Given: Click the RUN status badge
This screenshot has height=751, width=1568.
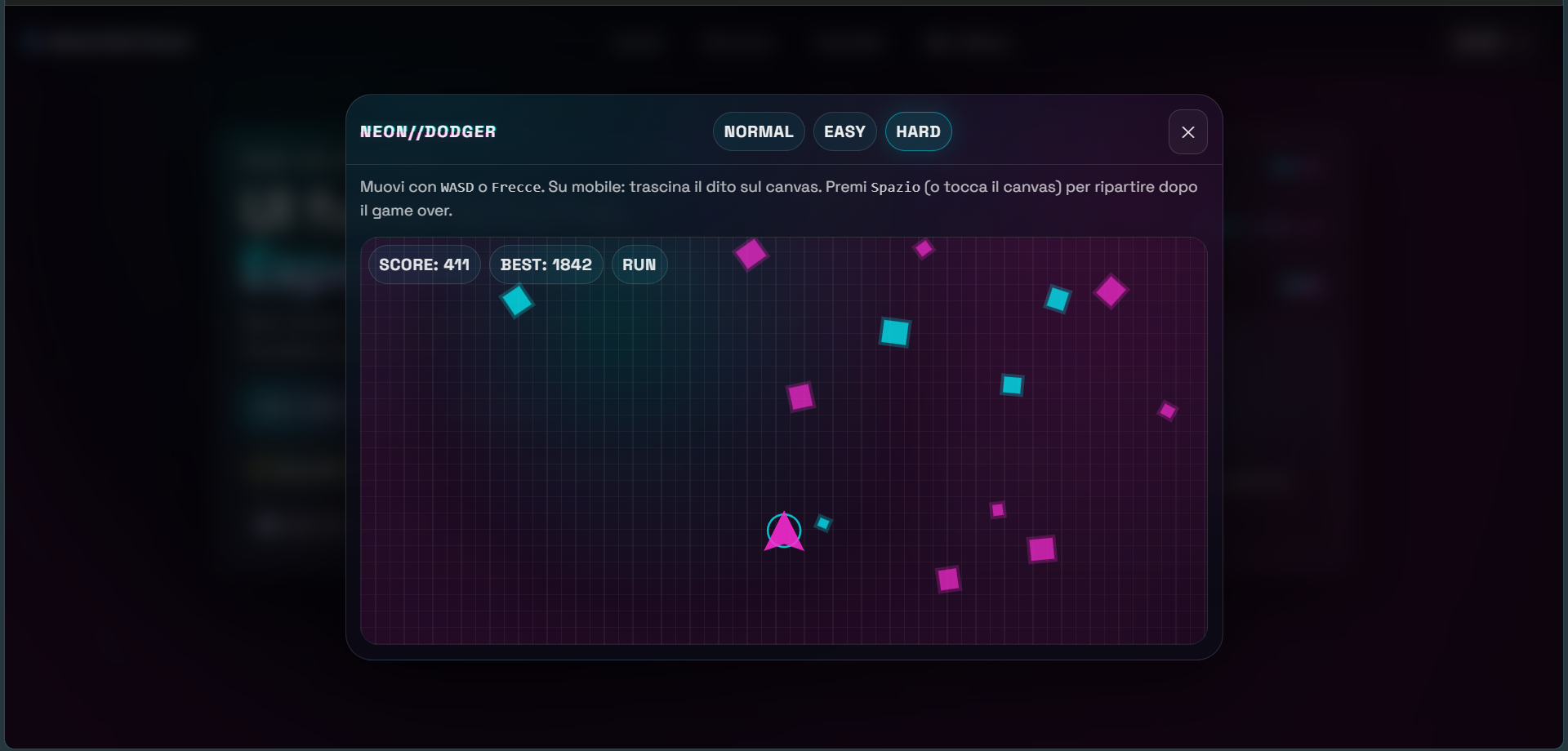Looking at the screenshot, I should 639,264.
